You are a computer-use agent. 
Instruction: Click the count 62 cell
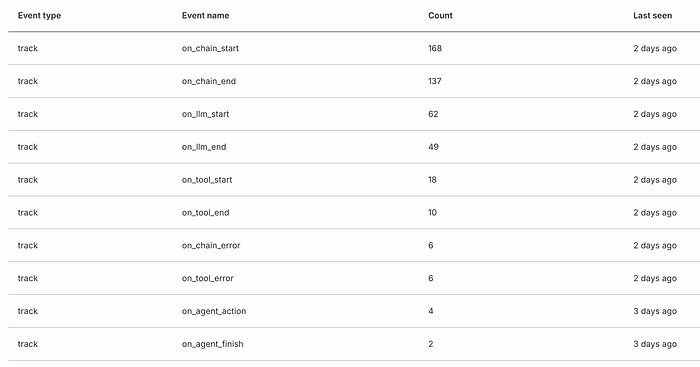tap(433, 114)
